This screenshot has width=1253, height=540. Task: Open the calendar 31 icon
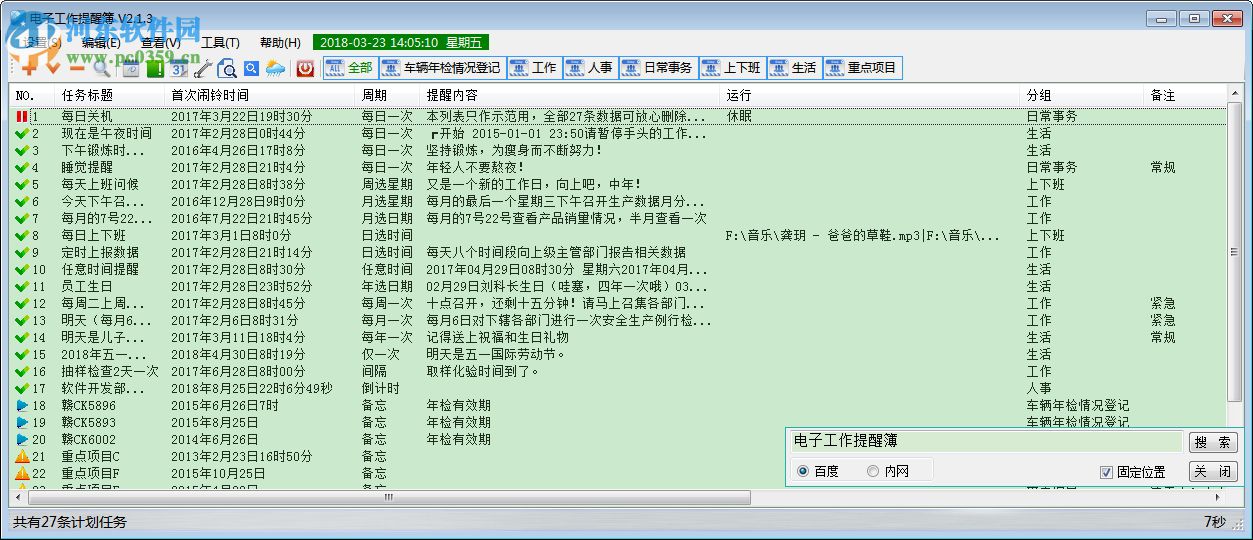[178, 69]
